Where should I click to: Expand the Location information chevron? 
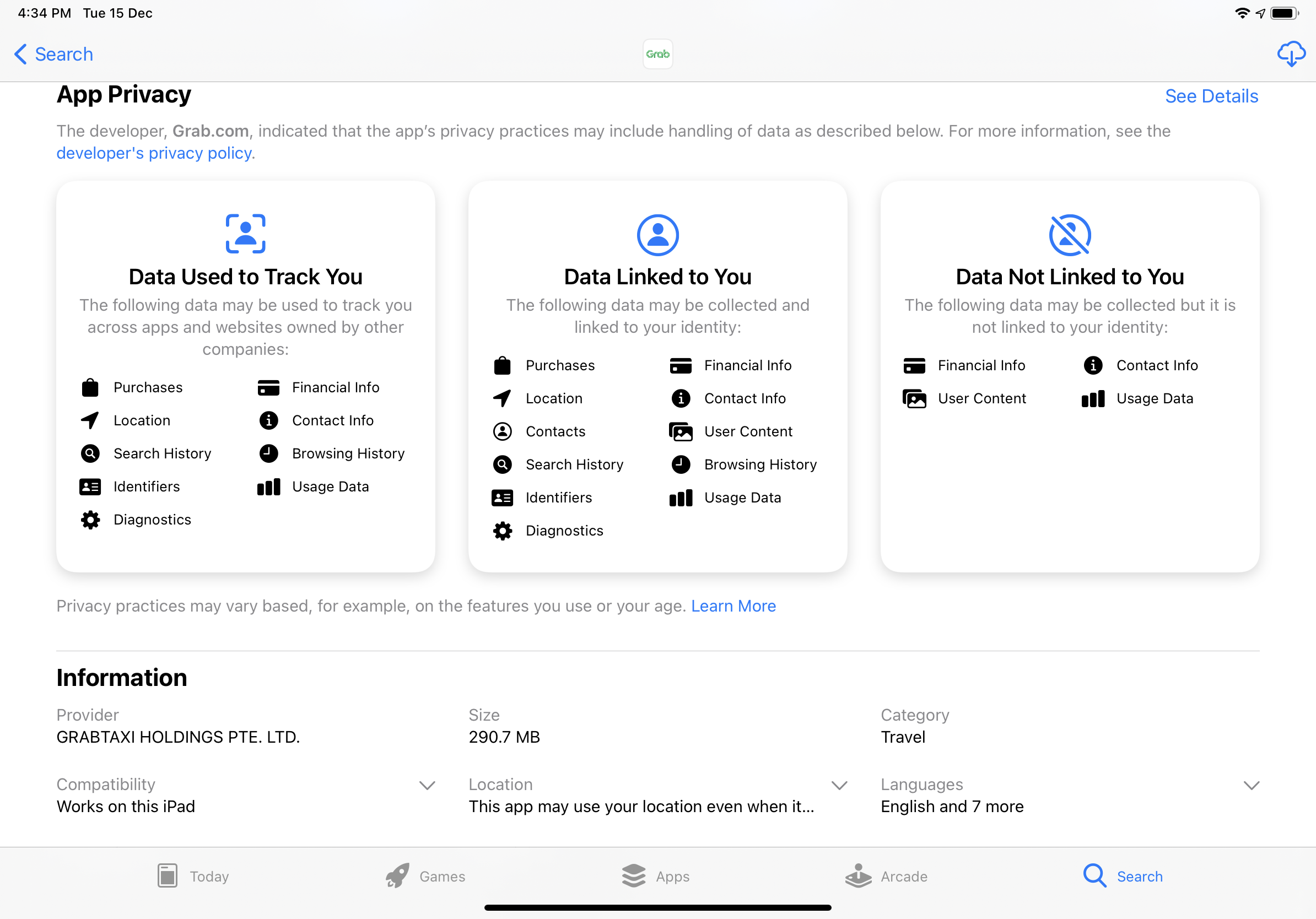click(839, 785)
